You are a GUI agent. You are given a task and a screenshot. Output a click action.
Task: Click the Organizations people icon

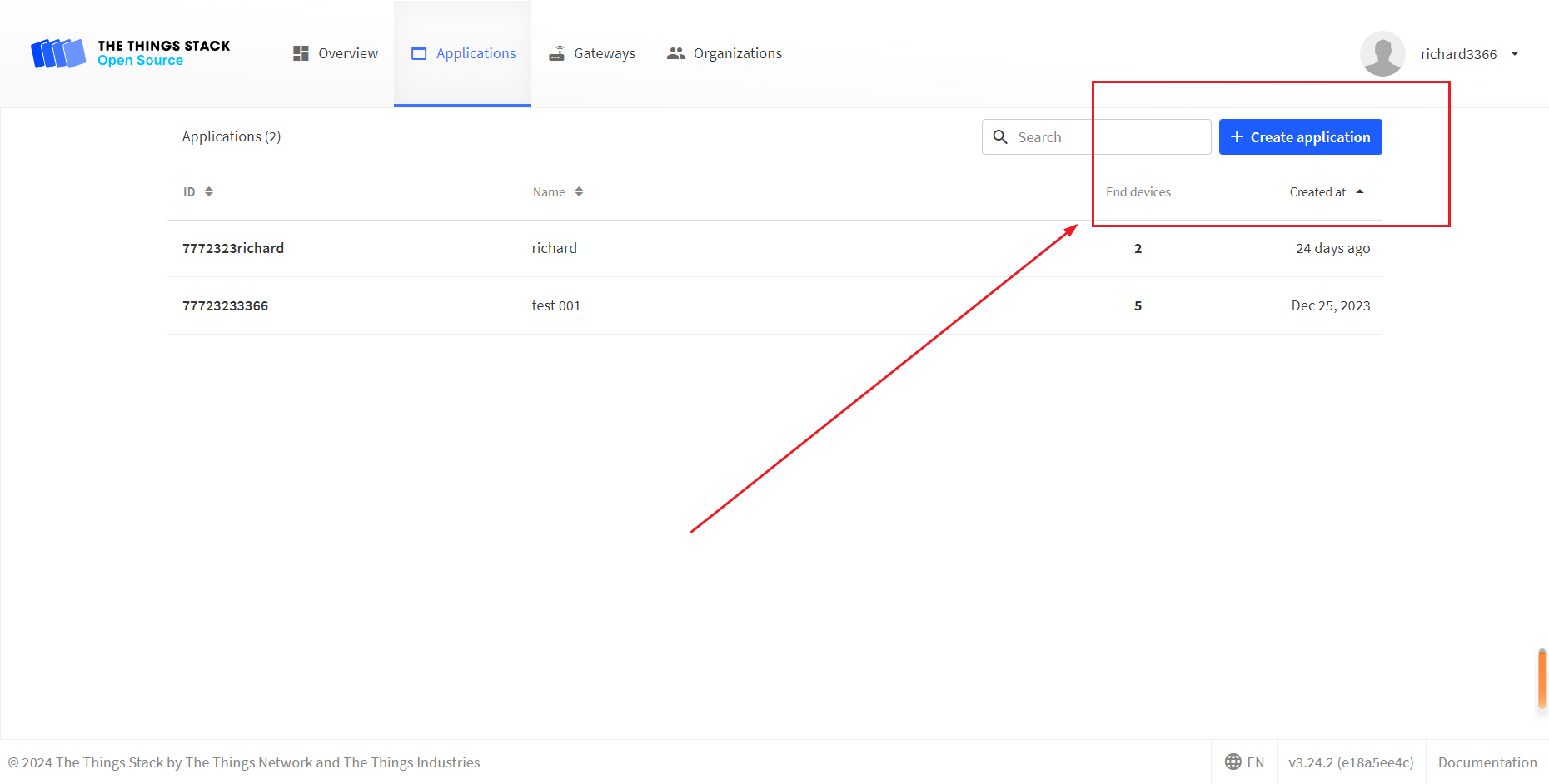point(675,53)
